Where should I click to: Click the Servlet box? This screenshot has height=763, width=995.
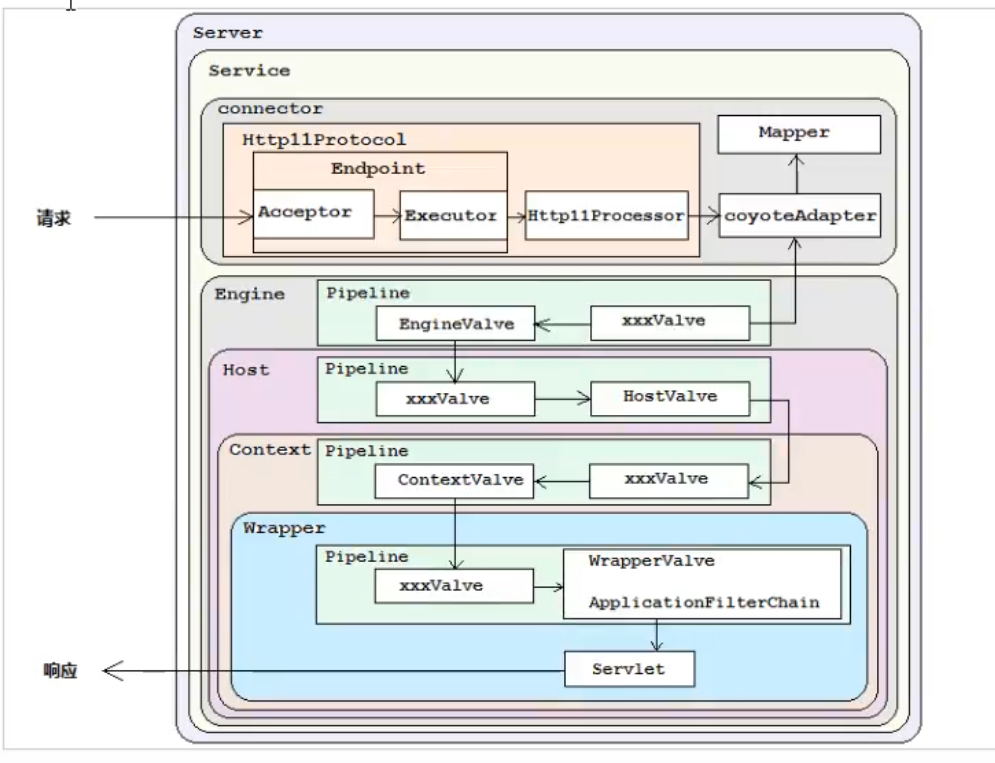[x=629, y=669]
